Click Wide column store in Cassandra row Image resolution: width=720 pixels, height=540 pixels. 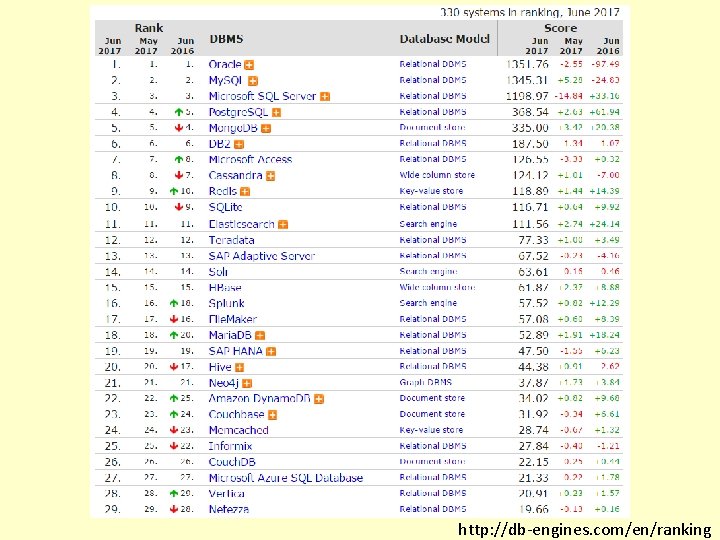(437, 175)
